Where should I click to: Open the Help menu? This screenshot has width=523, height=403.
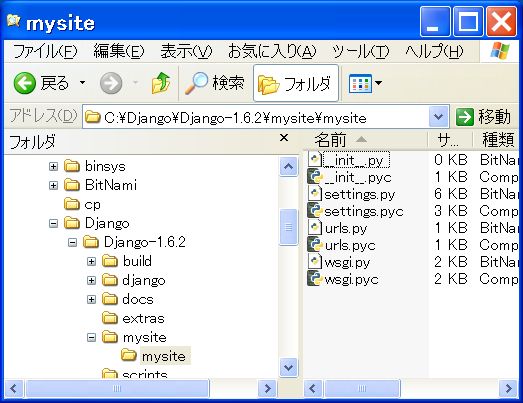point(434,52)
